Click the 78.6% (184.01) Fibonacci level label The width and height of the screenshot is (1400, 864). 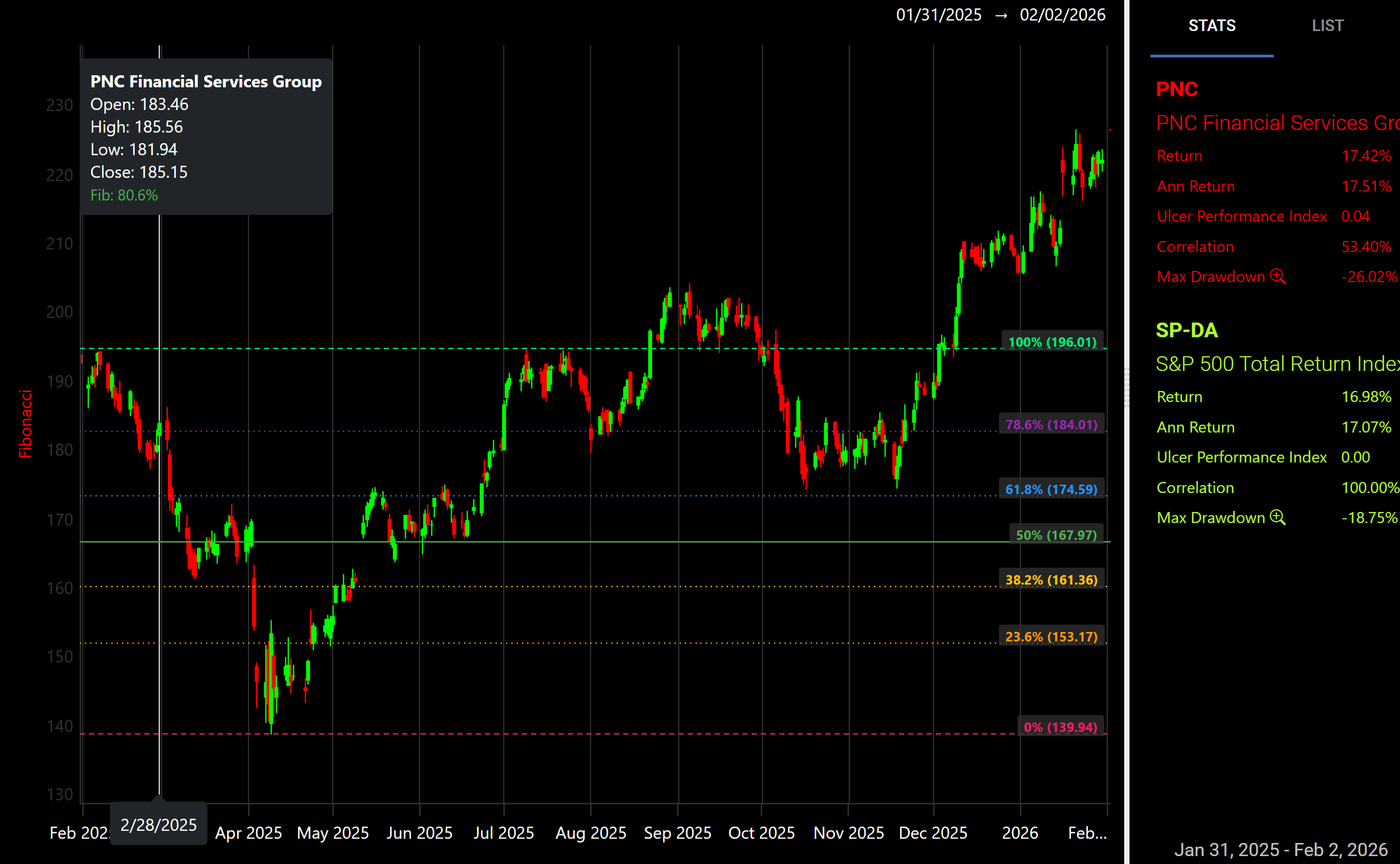pyautogui.click(x=1051, y=425)
